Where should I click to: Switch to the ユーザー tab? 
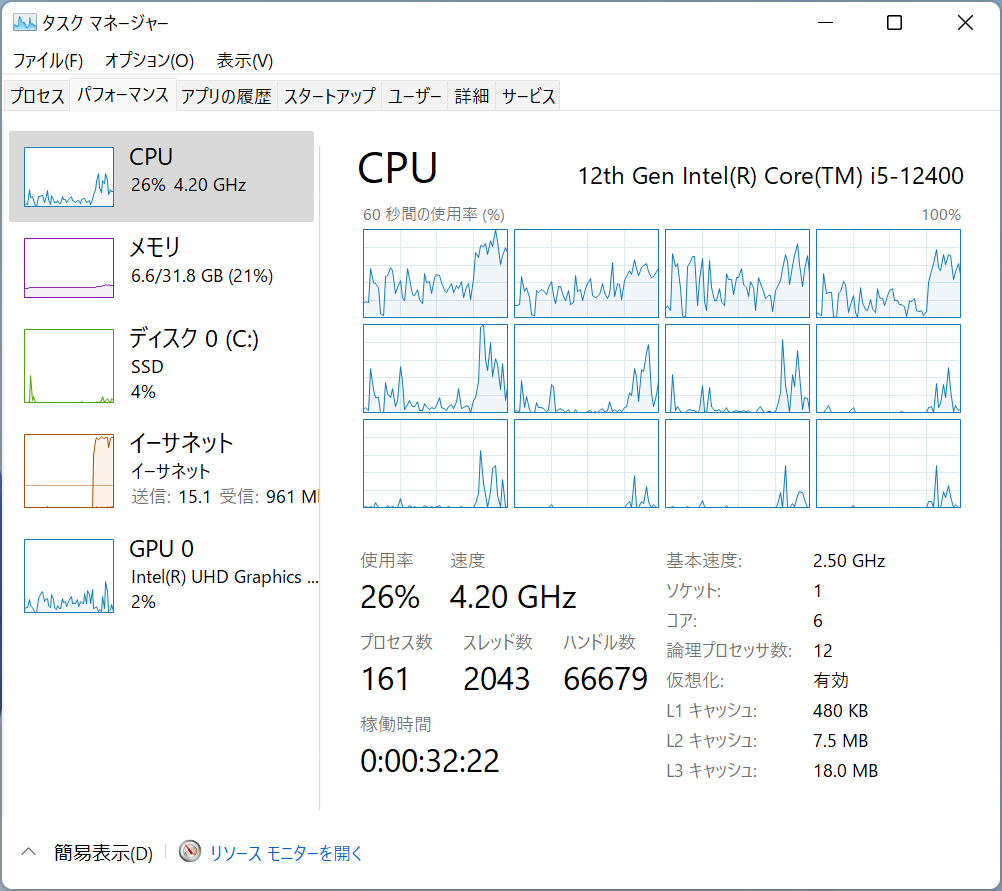(x=414, y=96)
